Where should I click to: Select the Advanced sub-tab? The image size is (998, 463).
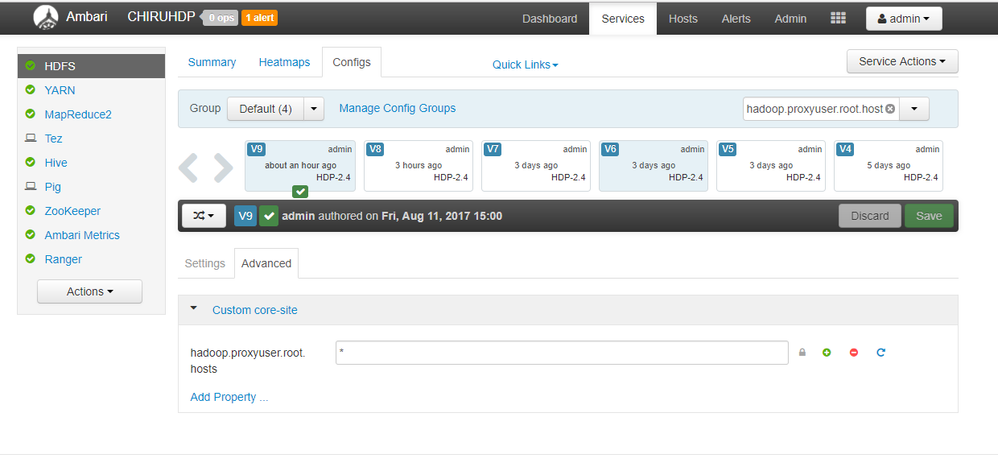(x=266, y=264)
